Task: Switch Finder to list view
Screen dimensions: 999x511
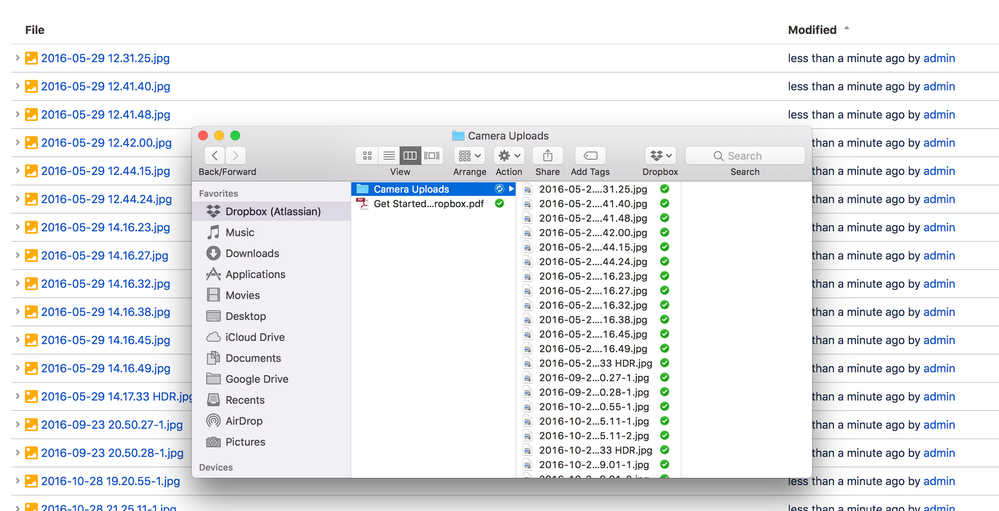Action: [x=389, y=155]
